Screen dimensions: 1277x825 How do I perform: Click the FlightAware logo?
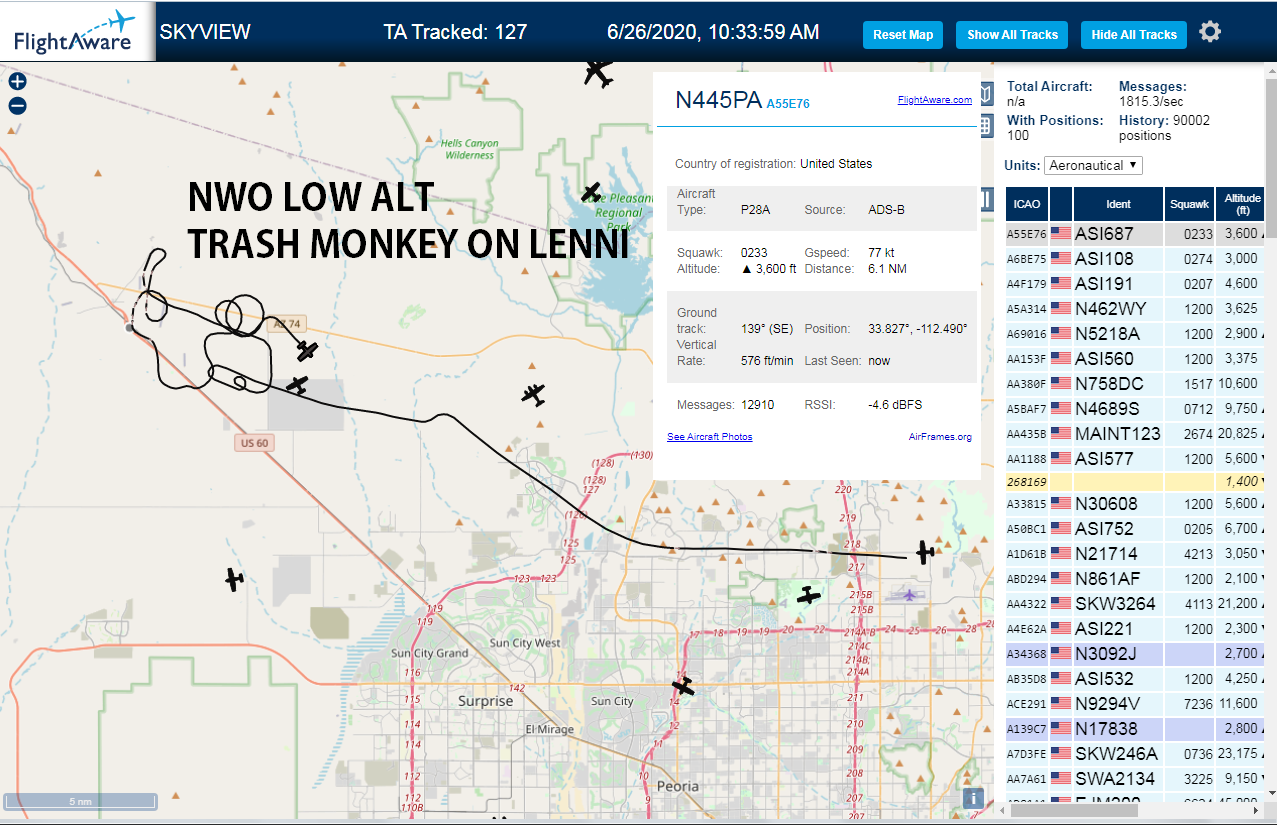pyautogui.click(x=75, y=32)
